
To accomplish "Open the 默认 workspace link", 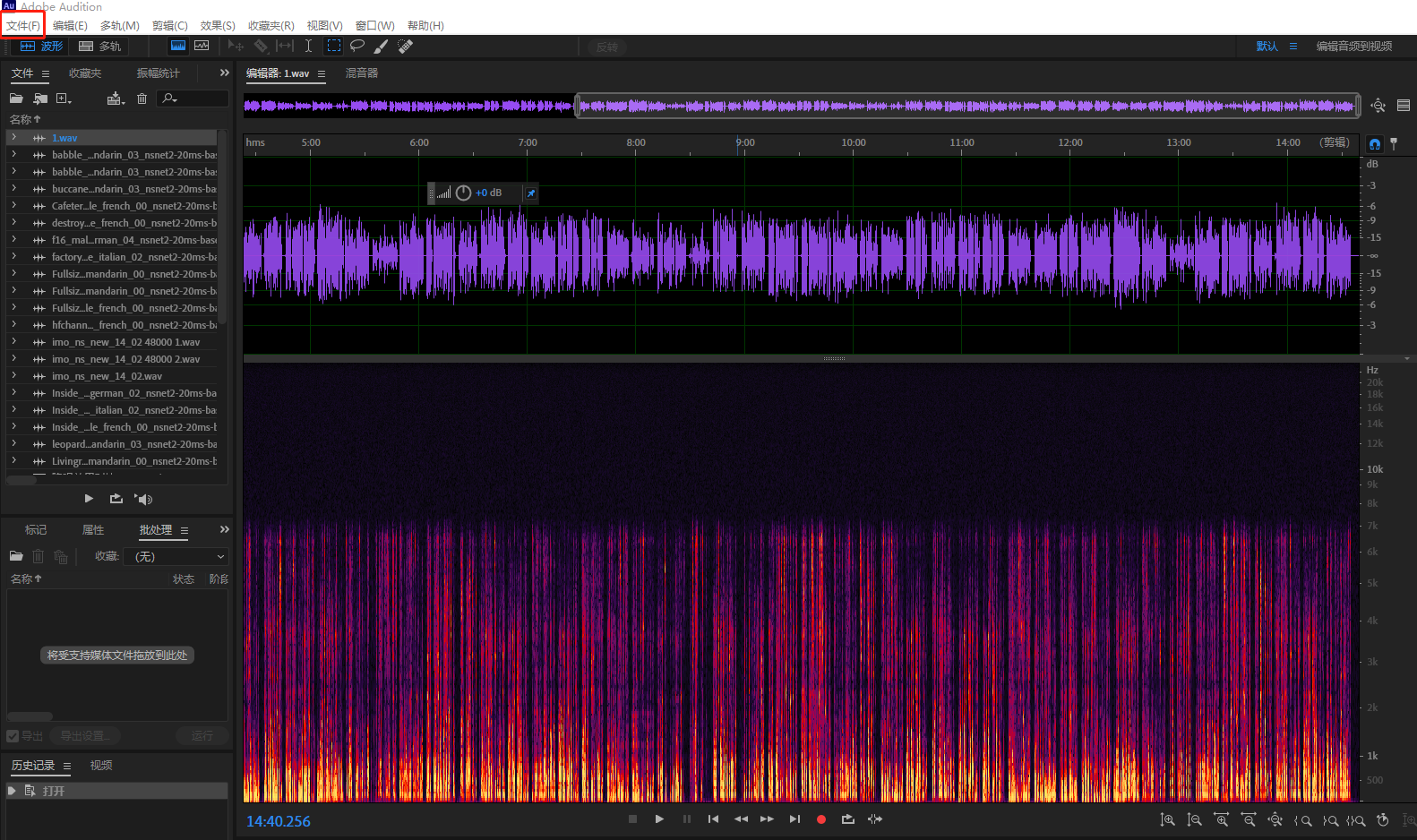I will pos(1267,47).
